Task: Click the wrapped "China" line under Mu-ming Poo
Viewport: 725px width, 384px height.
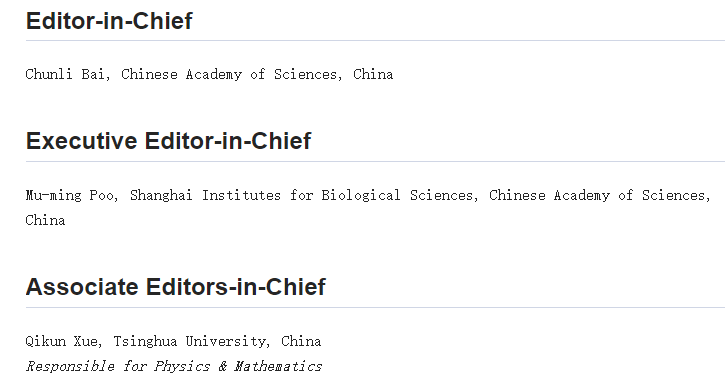Action: click(x=45, y=220)
